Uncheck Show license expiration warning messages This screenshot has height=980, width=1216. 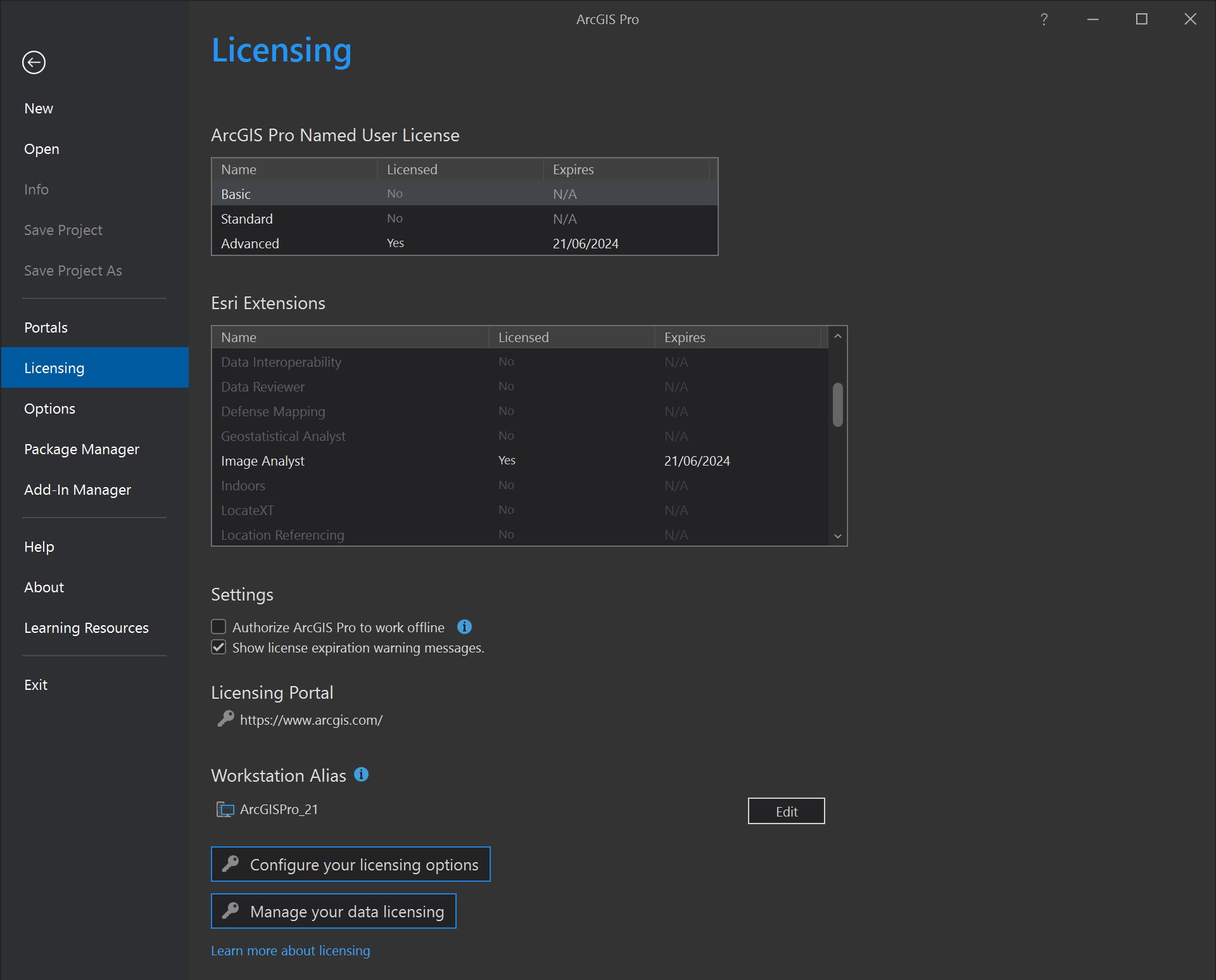point(218,647)
